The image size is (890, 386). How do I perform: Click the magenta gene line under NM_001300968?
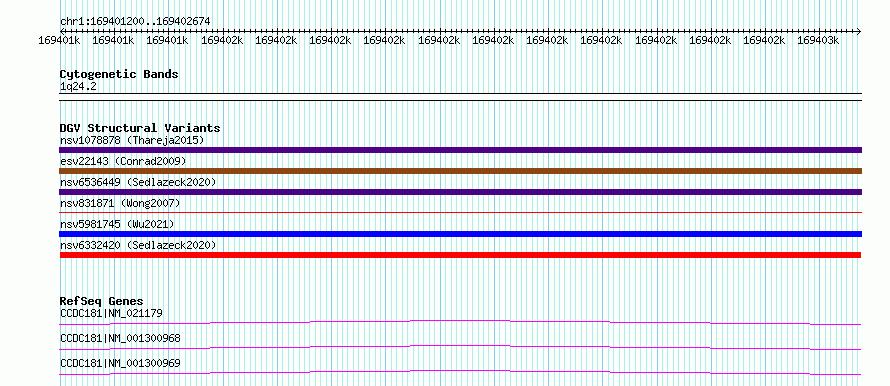[460, 347]
